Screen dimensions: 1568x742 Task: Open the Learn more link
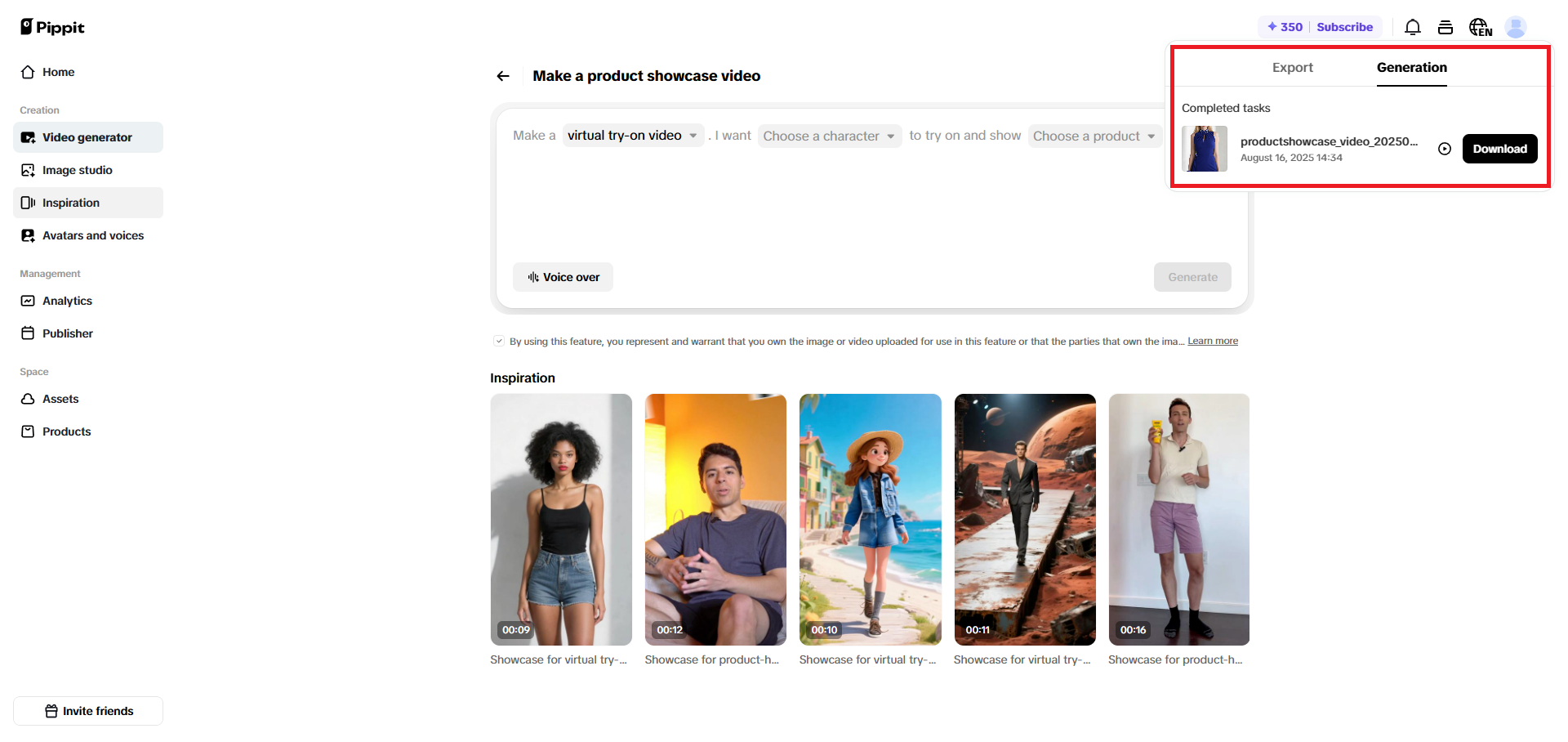tap(1212, 341)
